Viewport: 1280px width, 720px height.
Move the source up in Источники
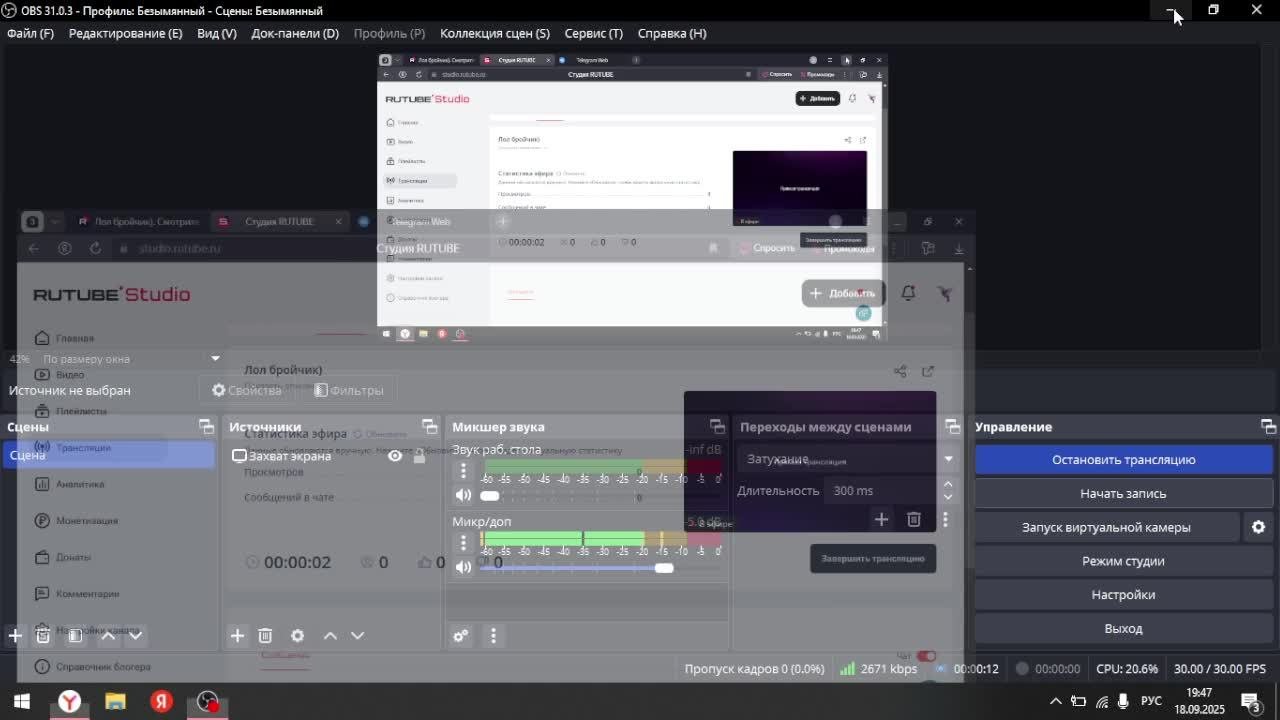(330, 635)
